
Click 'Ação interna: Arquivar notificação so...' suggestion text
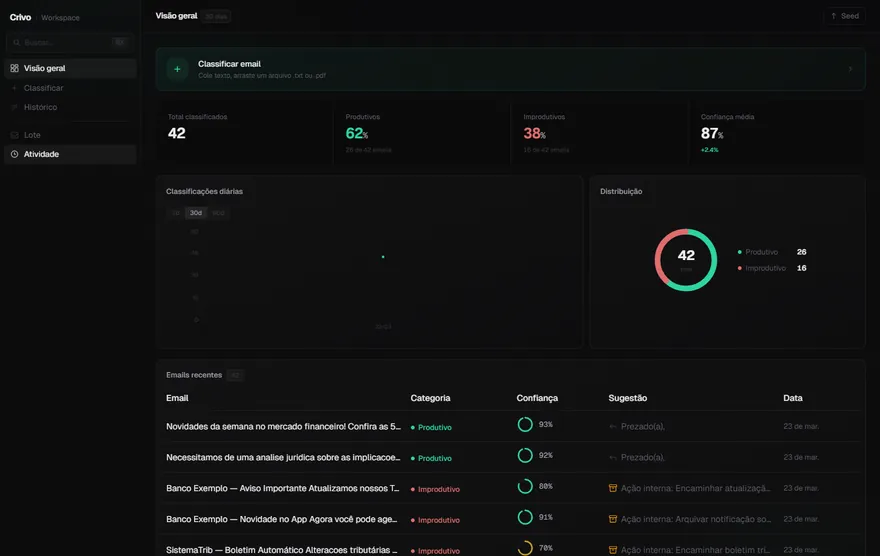[x=696, y=520]
